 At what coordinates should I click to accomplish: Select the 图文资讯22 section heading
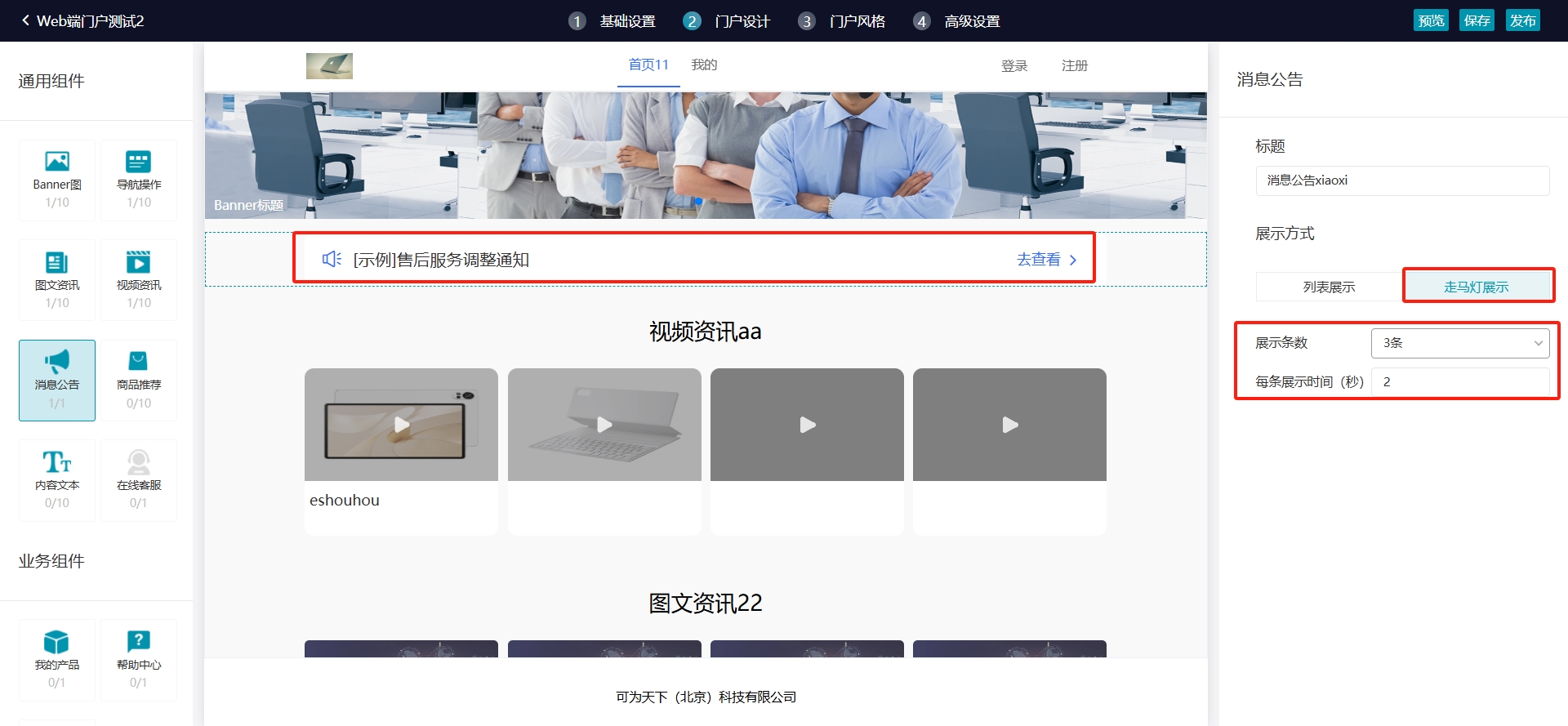(x=706, y=604)
